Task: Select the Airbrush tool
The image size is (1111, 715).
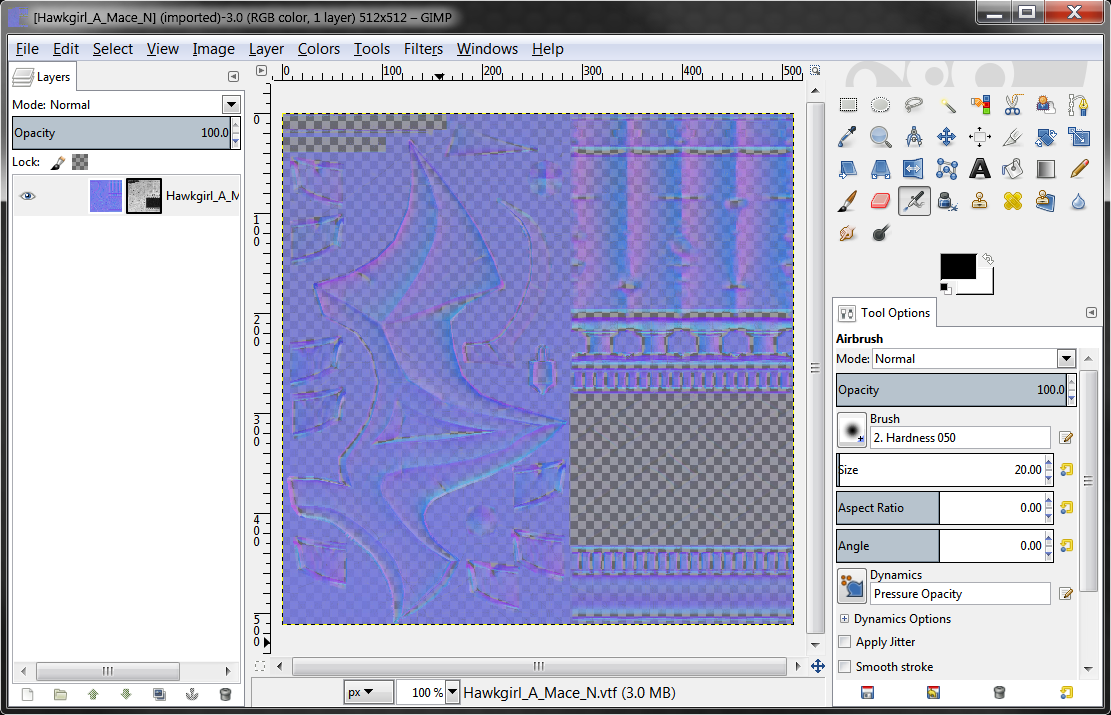Action: pos(914,201)
